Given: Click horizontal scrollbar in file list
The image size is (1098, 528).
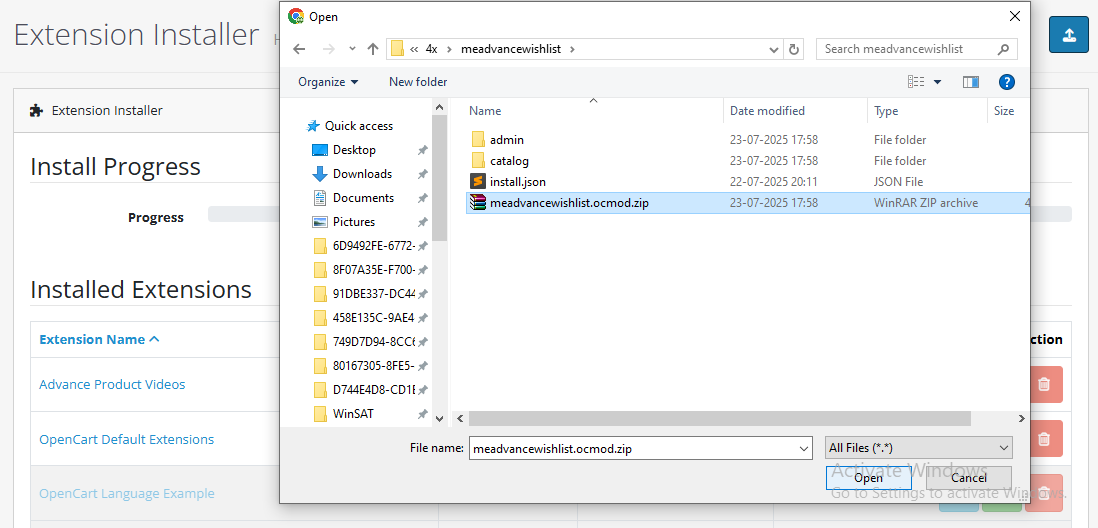Looking at the screenshot, I should (x=720, y=418).
